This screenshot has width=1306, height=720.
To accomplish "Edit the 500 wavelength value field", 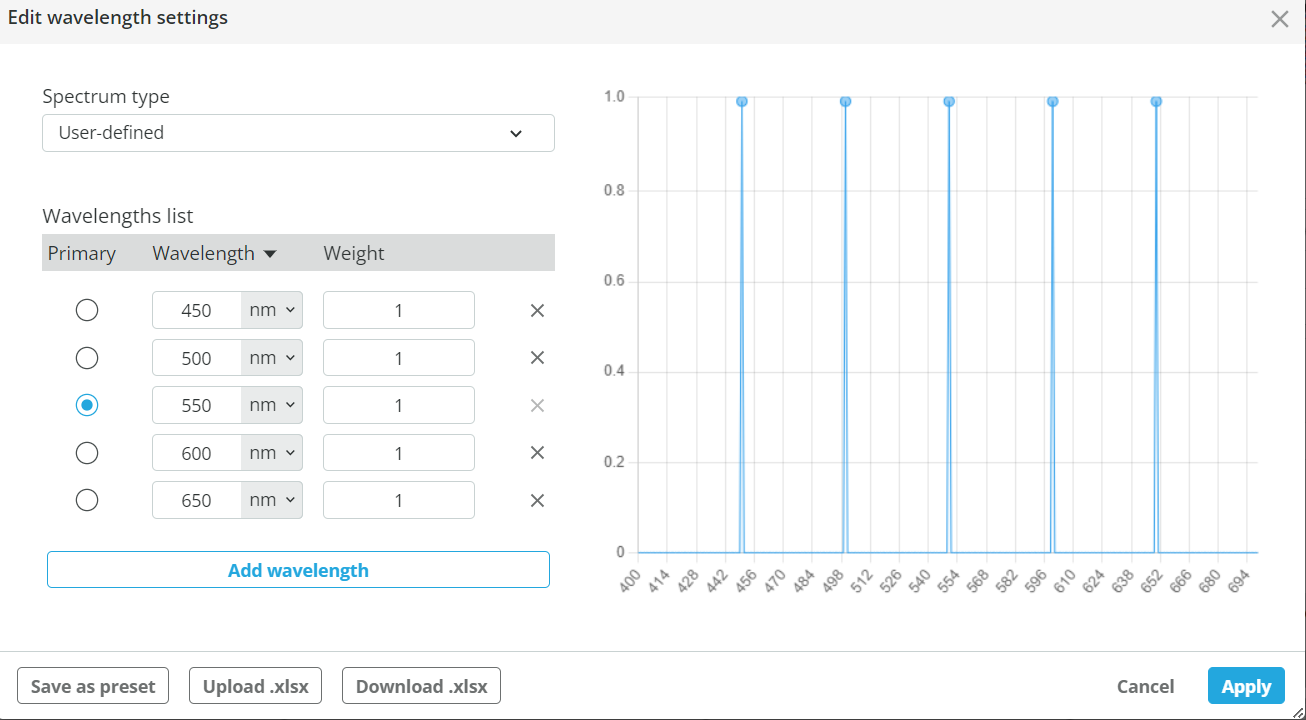I will click(197, 358).
